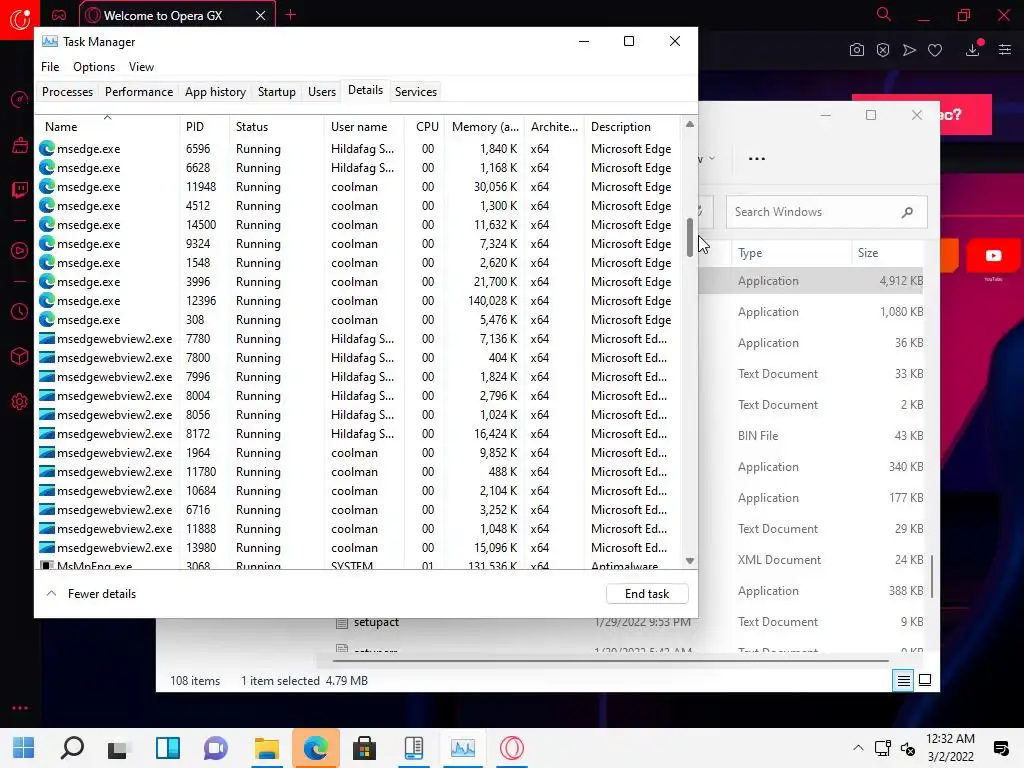Image resolution: width=1024 pixels, height=768 pixels.
Task: Open Task Manager File menu
Action: (x=50, y=67)
